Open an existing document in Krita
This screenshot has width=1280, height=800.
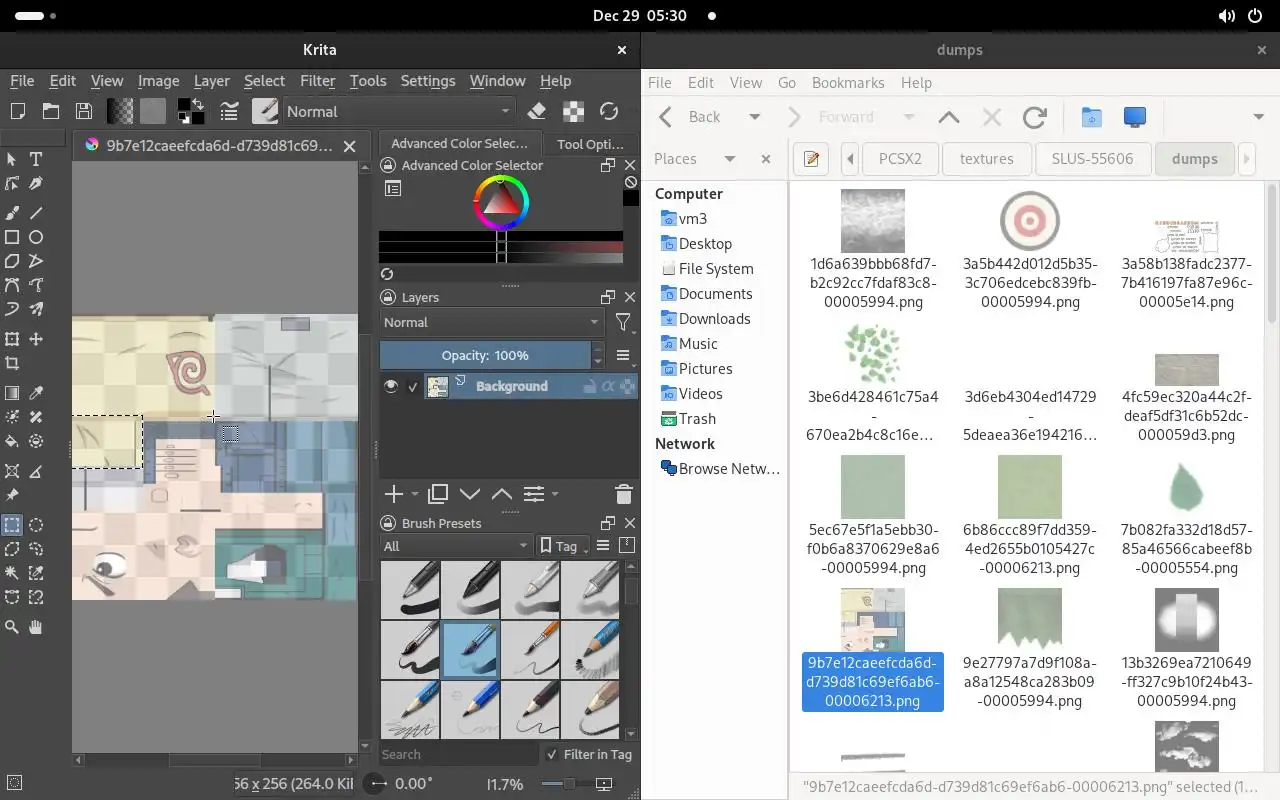point(50,111)
